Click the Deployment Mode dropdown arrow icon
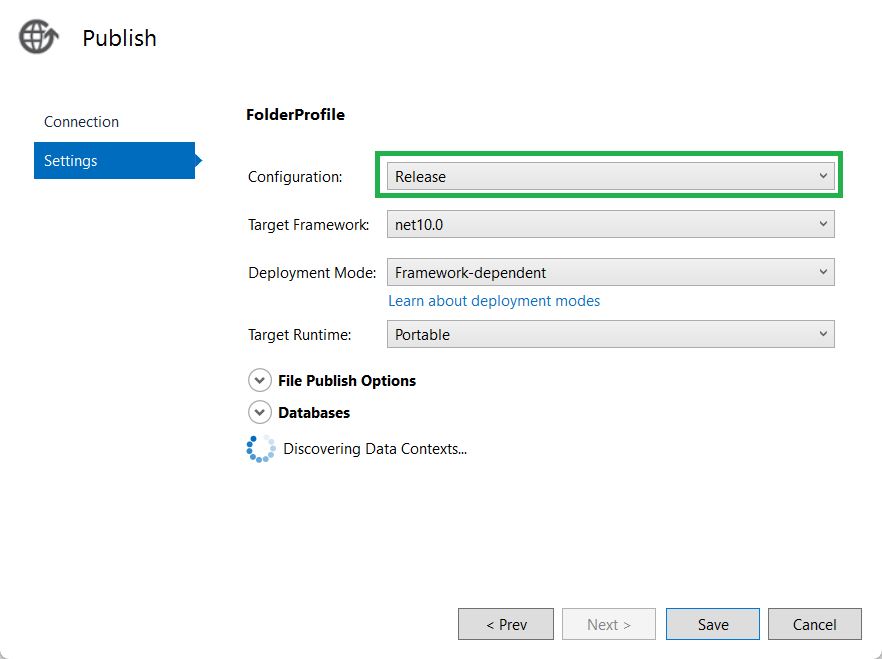Viewport: 882px width, 659px height. 823,272
